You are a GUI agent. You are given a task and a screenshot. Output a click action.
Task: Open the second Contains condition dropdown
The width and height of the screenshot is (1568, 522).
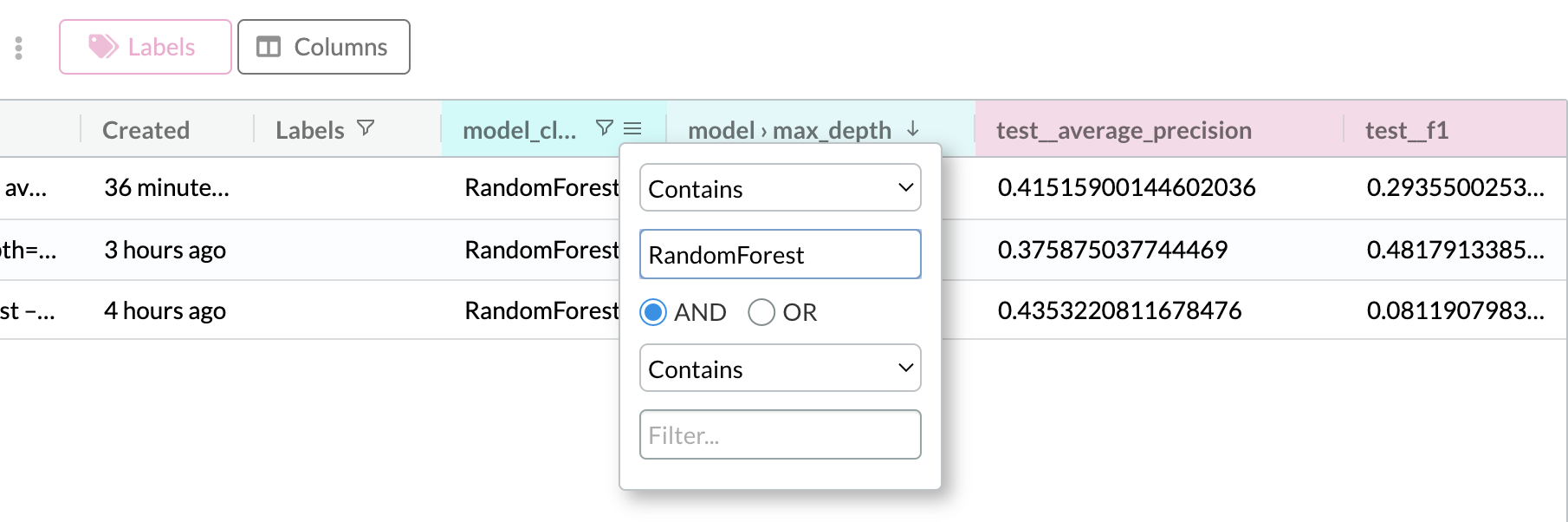pyautogui.click(x=780, y=369)
